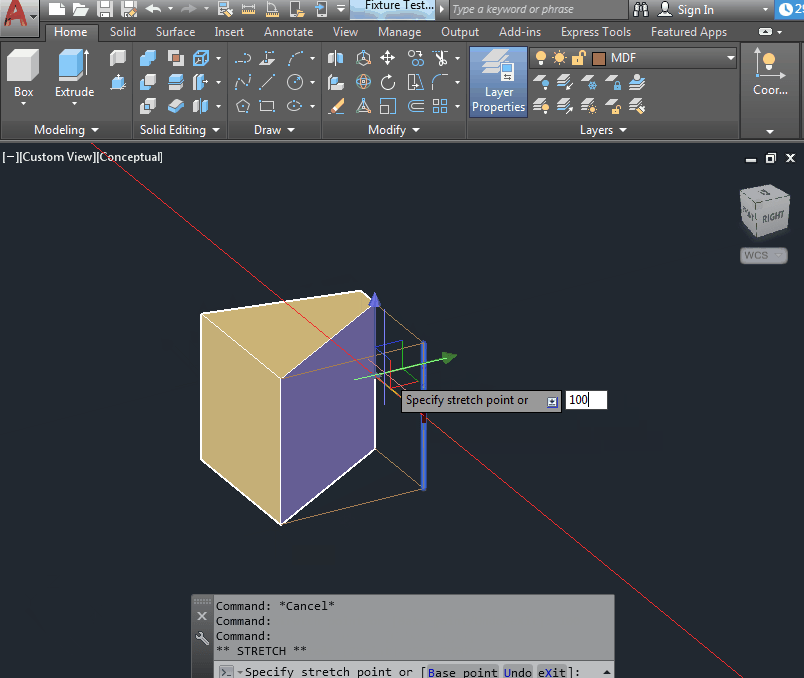Viewport: 804px width, 678px height.
Task: Click the Offset tool icon
Action: pyautogui.click(x=416, y=106)
